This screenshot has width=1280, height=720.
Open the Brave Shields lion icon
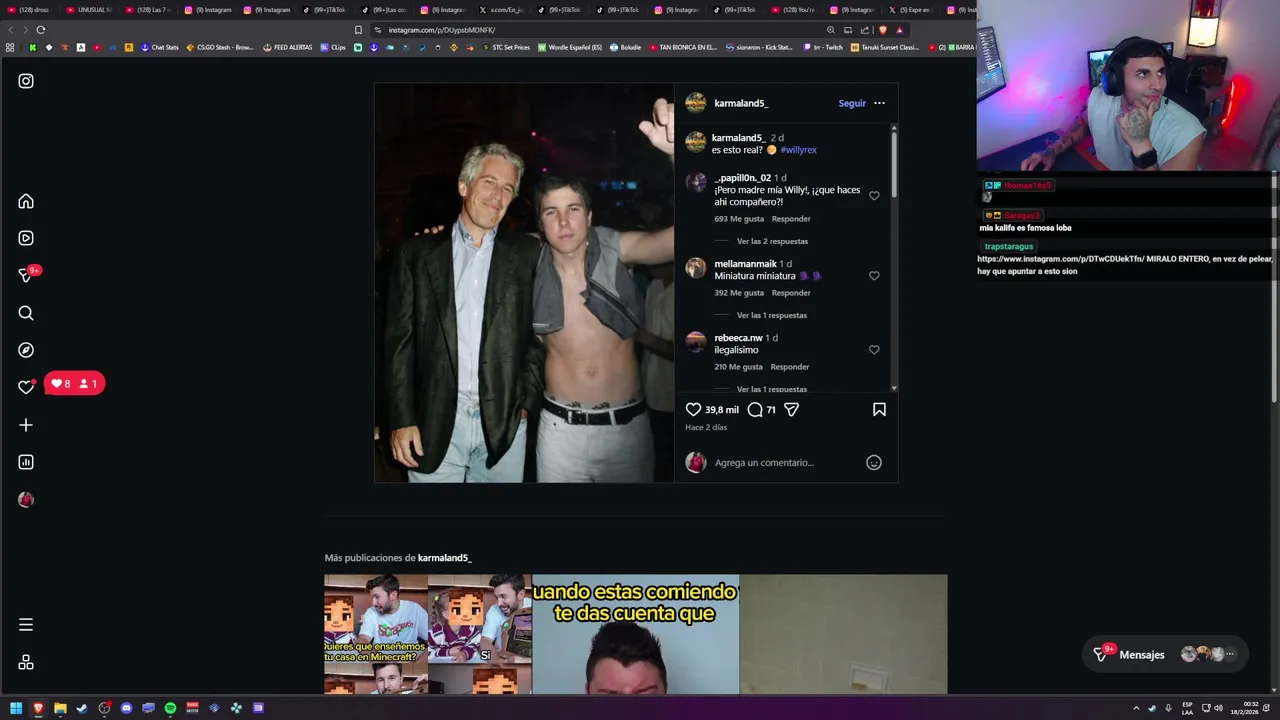click(883, 30)
